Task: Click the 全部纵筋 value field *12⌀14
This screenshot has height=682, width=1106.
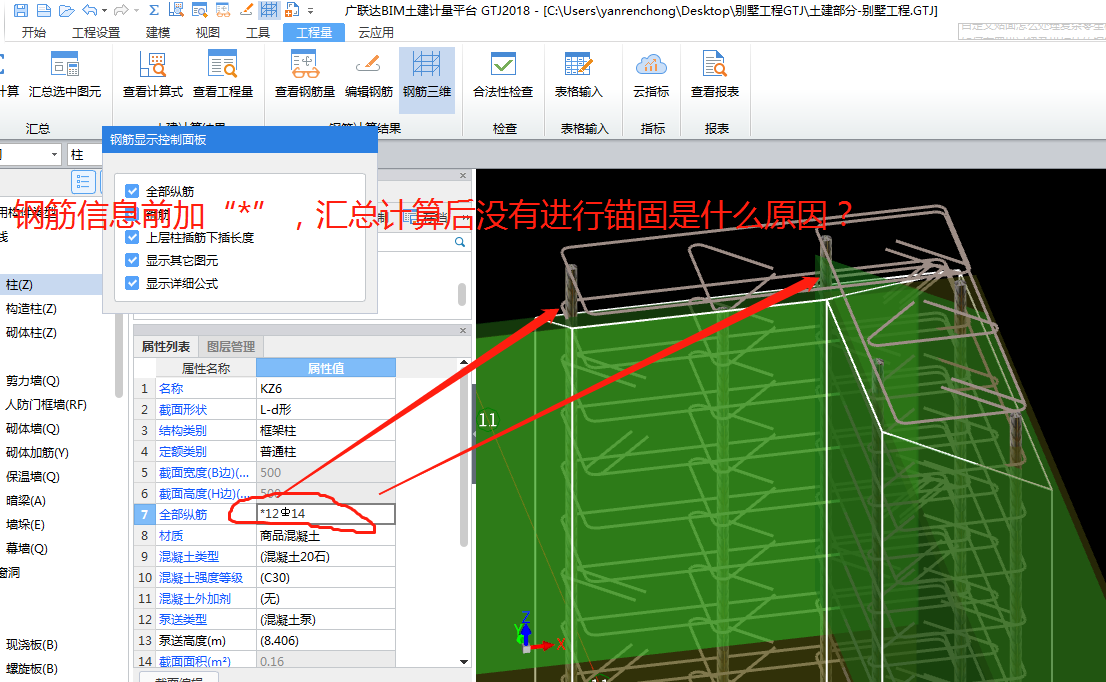Action: coord(325,514)
